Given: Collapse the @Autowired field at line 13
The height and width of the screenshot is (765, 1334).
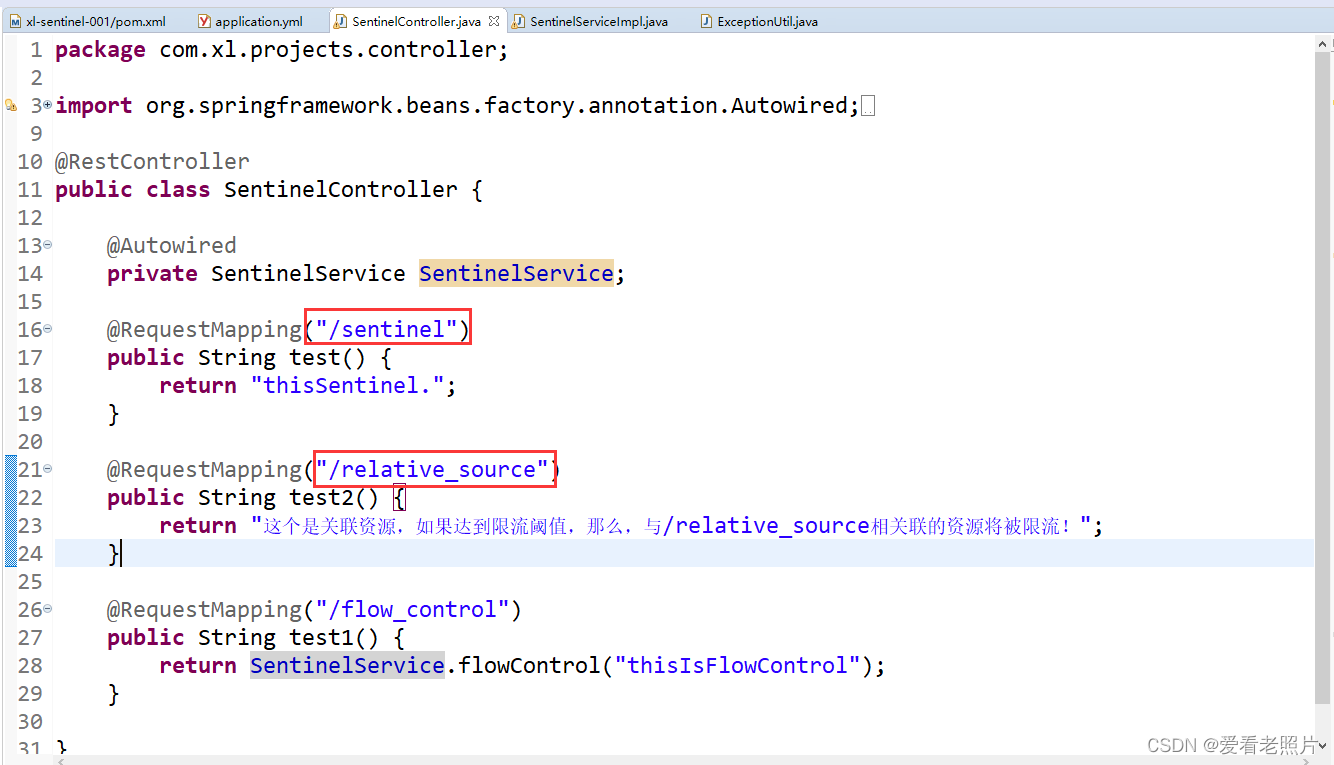Looking at the screenshot, I should click(47, 245).
